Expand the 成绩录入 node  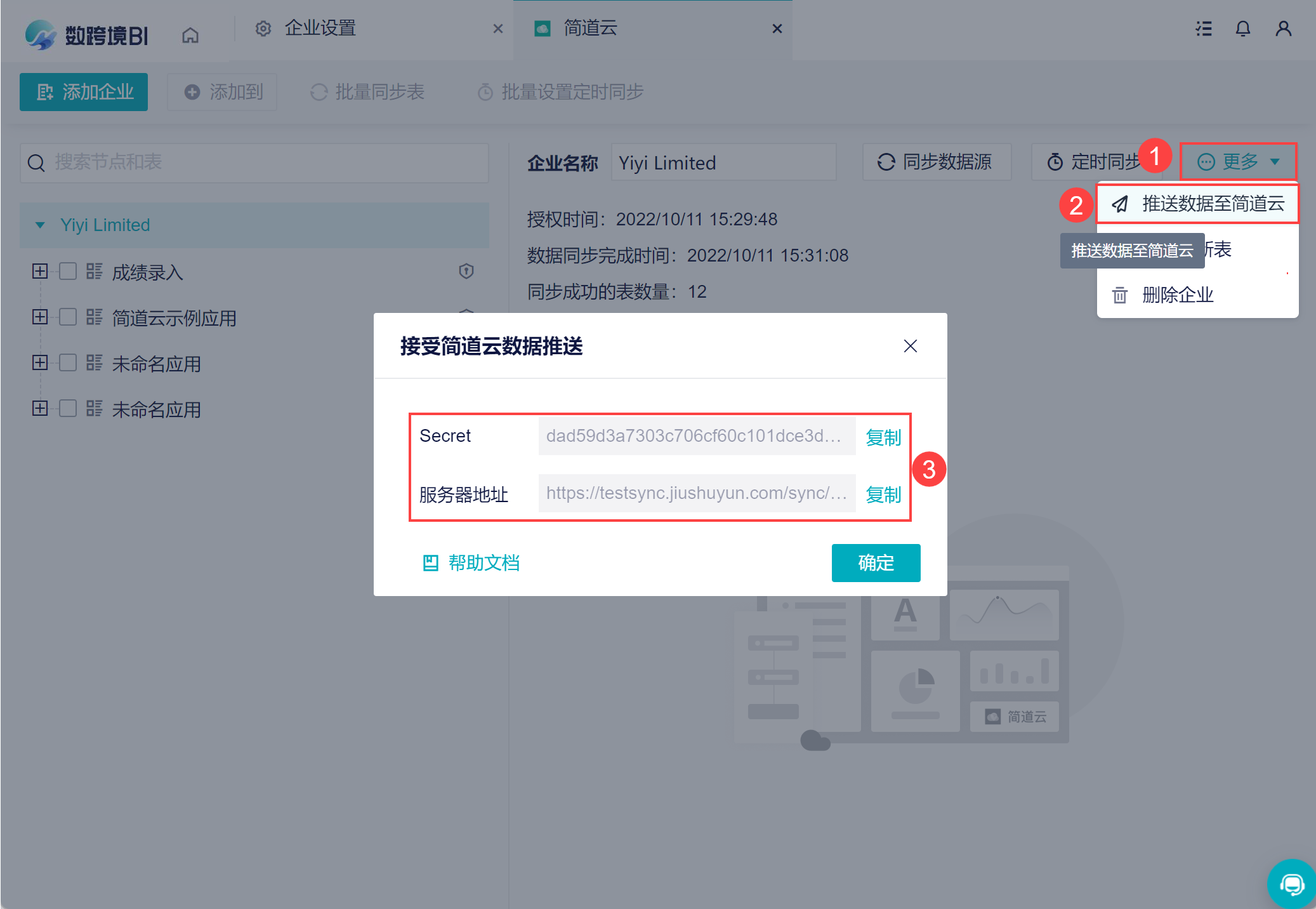click(40, 271)
